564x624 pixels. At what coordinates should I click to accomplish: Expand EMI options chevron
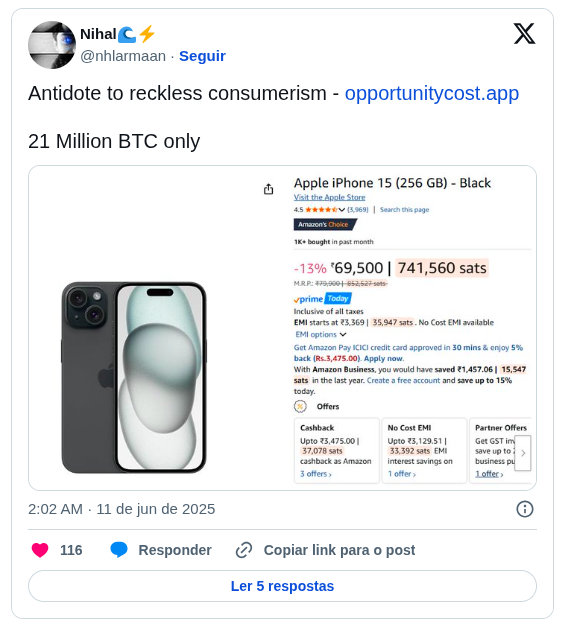coord(343,335)
